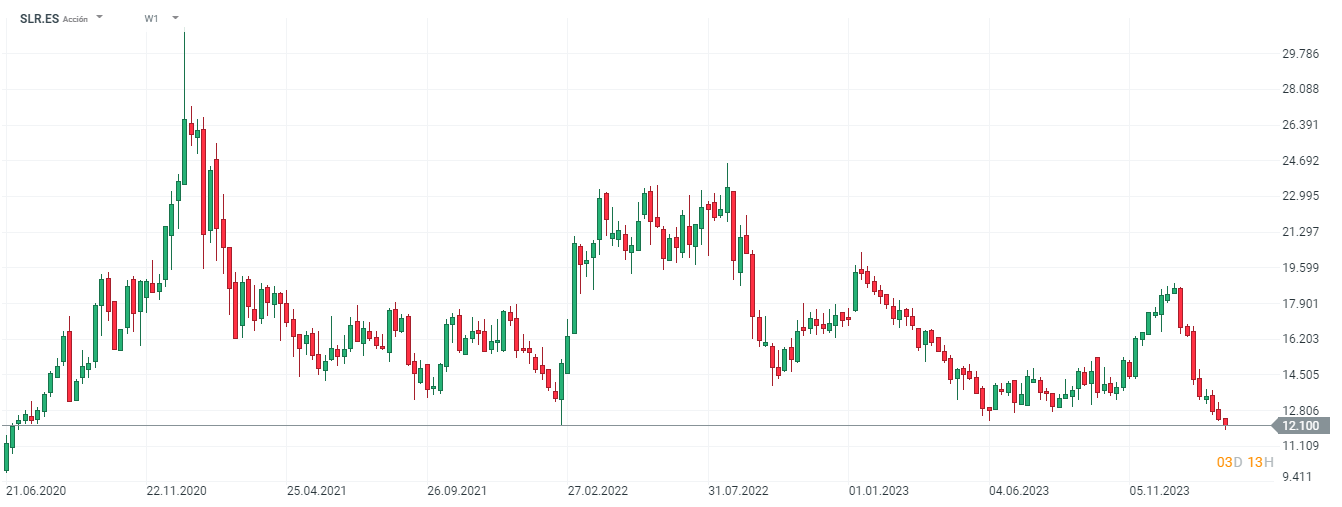Click the 03D 13H candle countdown

[x=1245, y=462]
